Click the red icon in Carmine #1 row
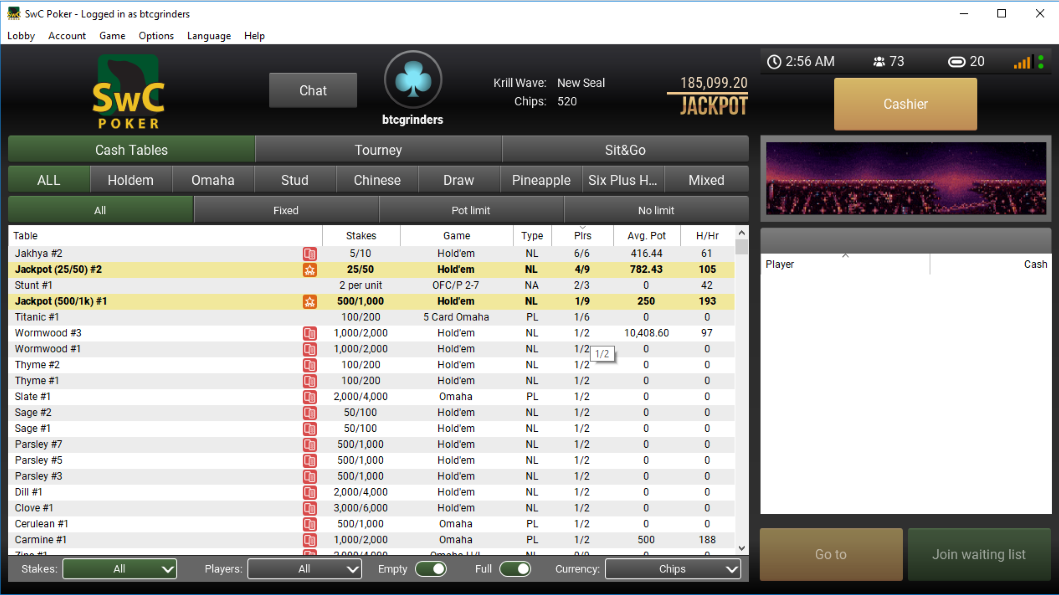 [309, 540]
